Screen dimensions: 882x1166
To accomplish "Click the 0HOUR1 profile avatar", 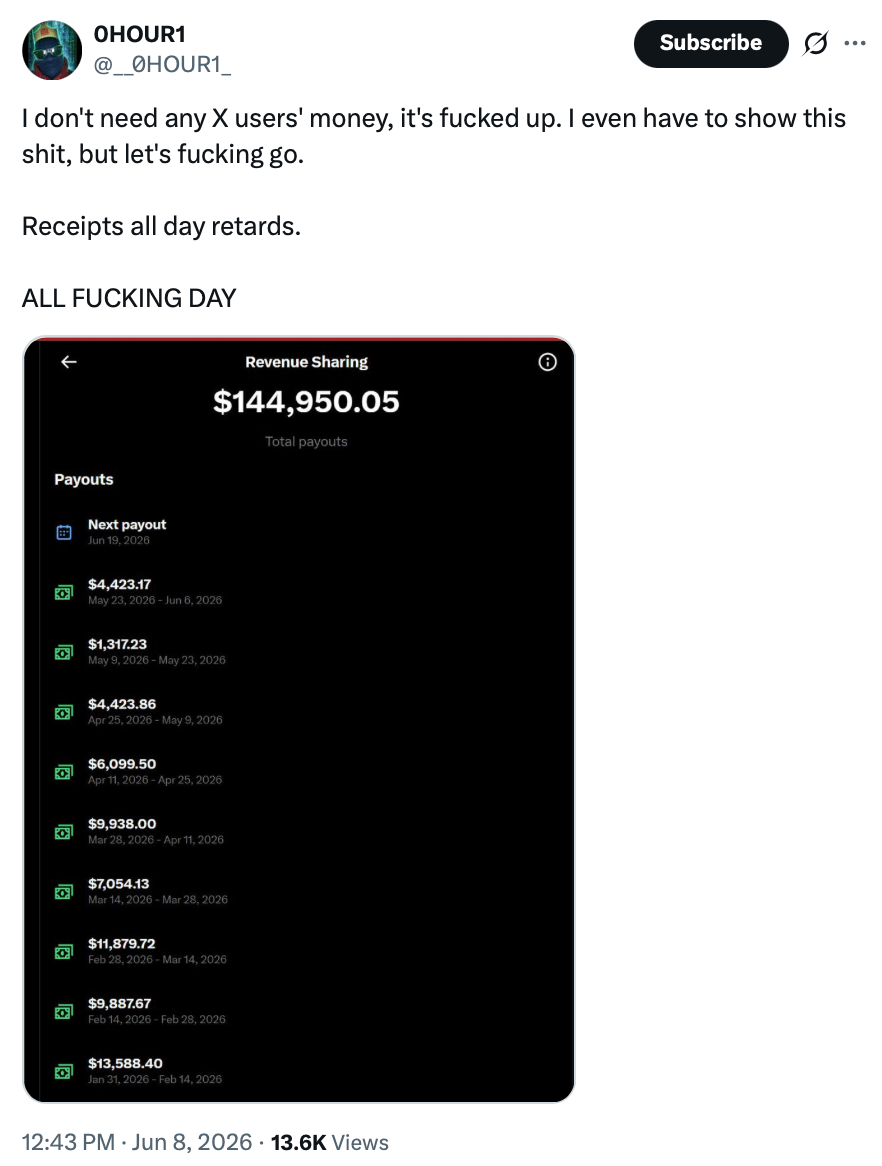I will [x=51, y=50].
